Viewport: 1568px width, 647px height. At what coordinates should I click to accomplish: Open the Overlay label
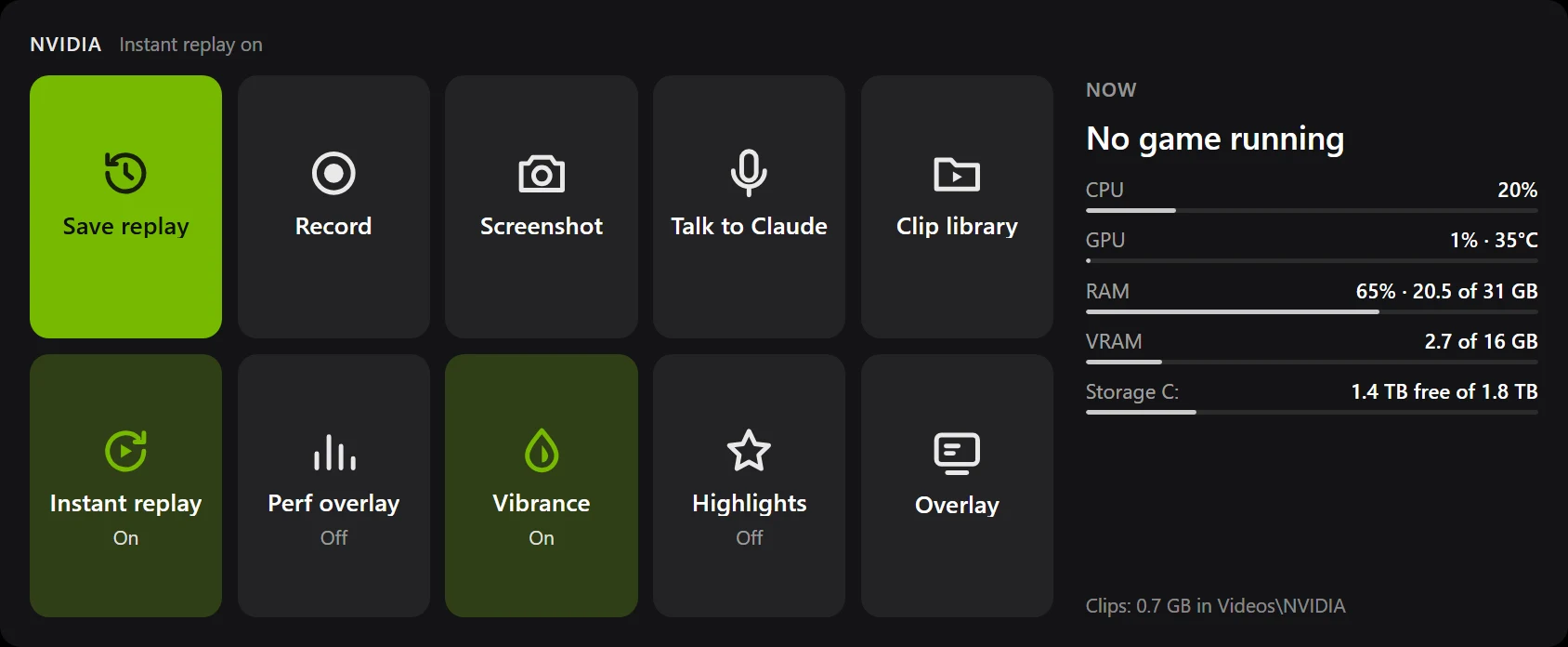pos(957,505)
